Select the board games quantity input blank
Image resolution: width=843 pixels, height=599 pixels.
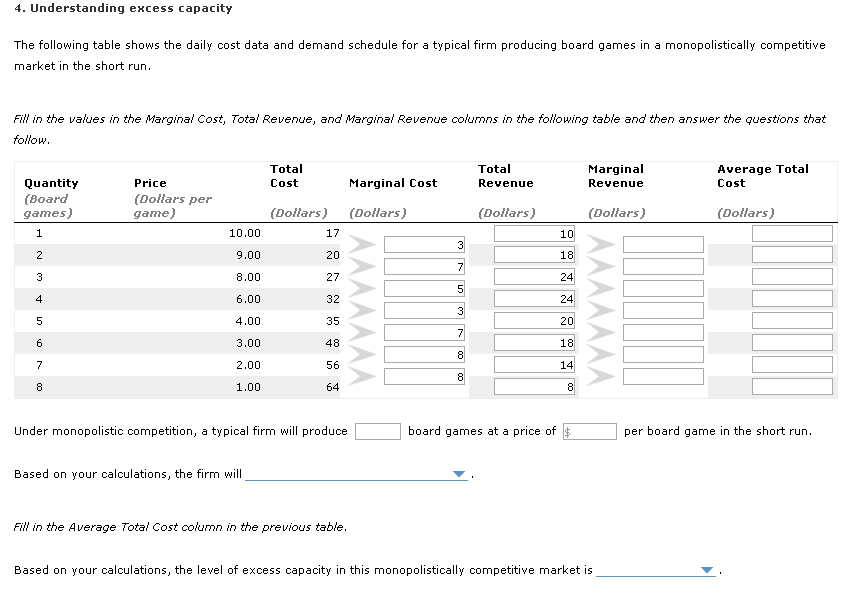378,431
